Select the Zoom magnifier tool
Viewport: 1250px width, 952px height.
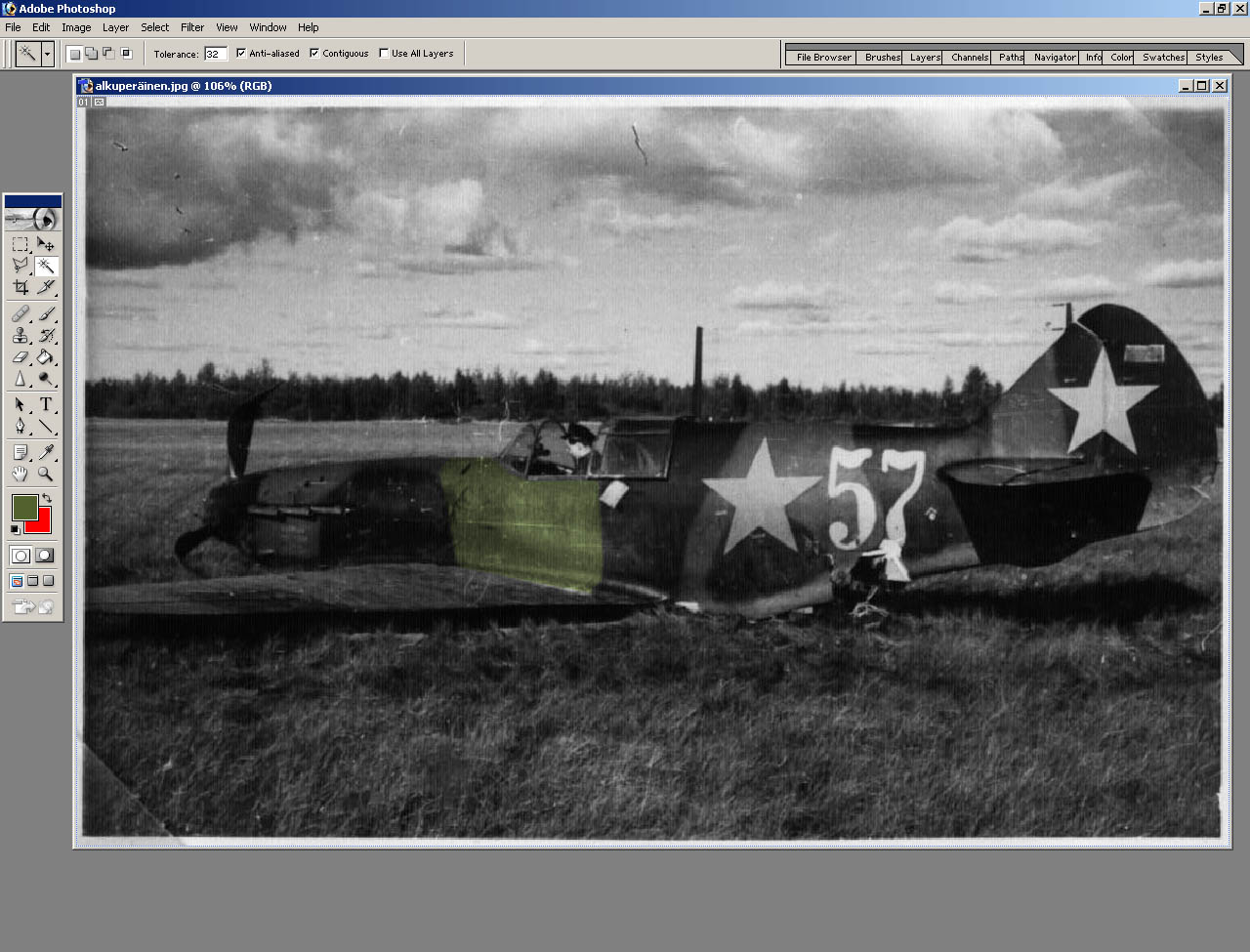pyautogui.click(x=46, y=474)
